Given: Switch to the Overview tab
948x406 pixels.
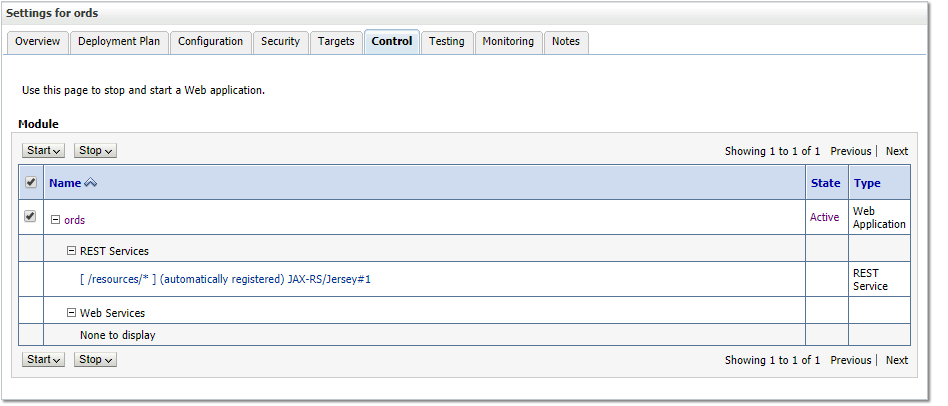Looking at the screenshot, I should pyautogui.click(x=38, y=42).
